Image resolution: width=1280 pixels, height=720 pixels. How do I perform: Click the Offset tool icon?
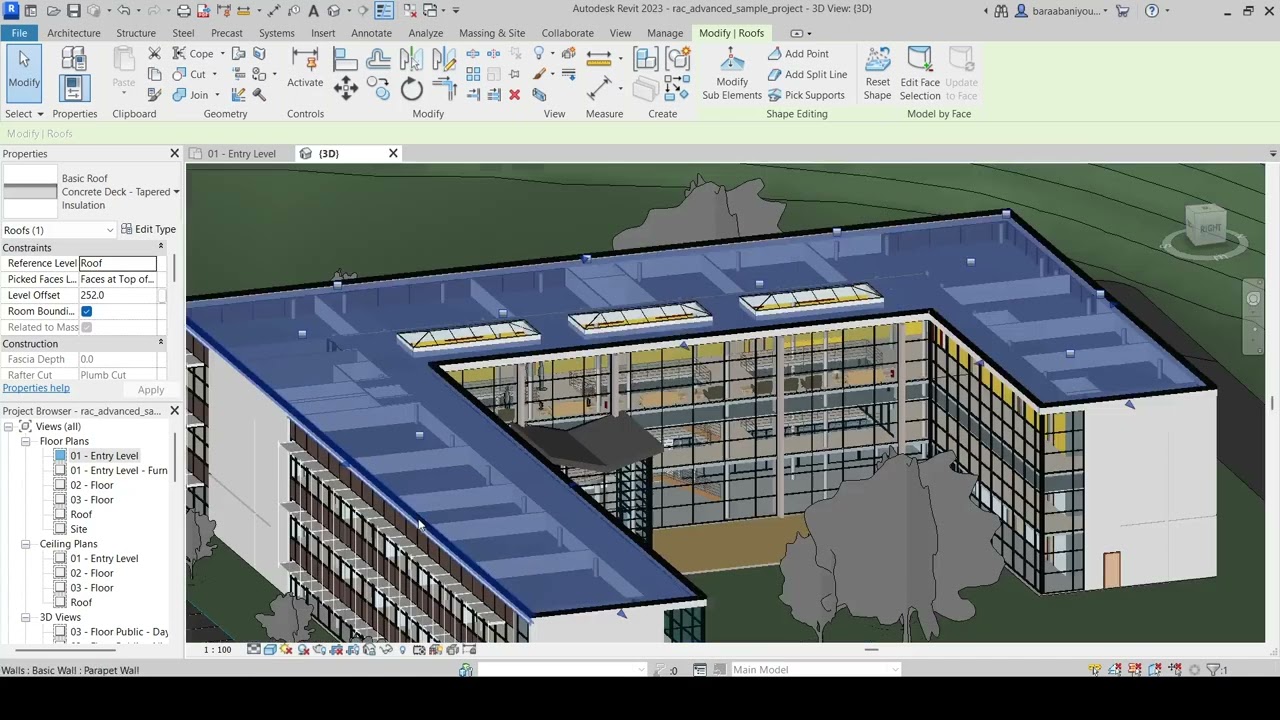pyautogui.click(x=378, y=57)
